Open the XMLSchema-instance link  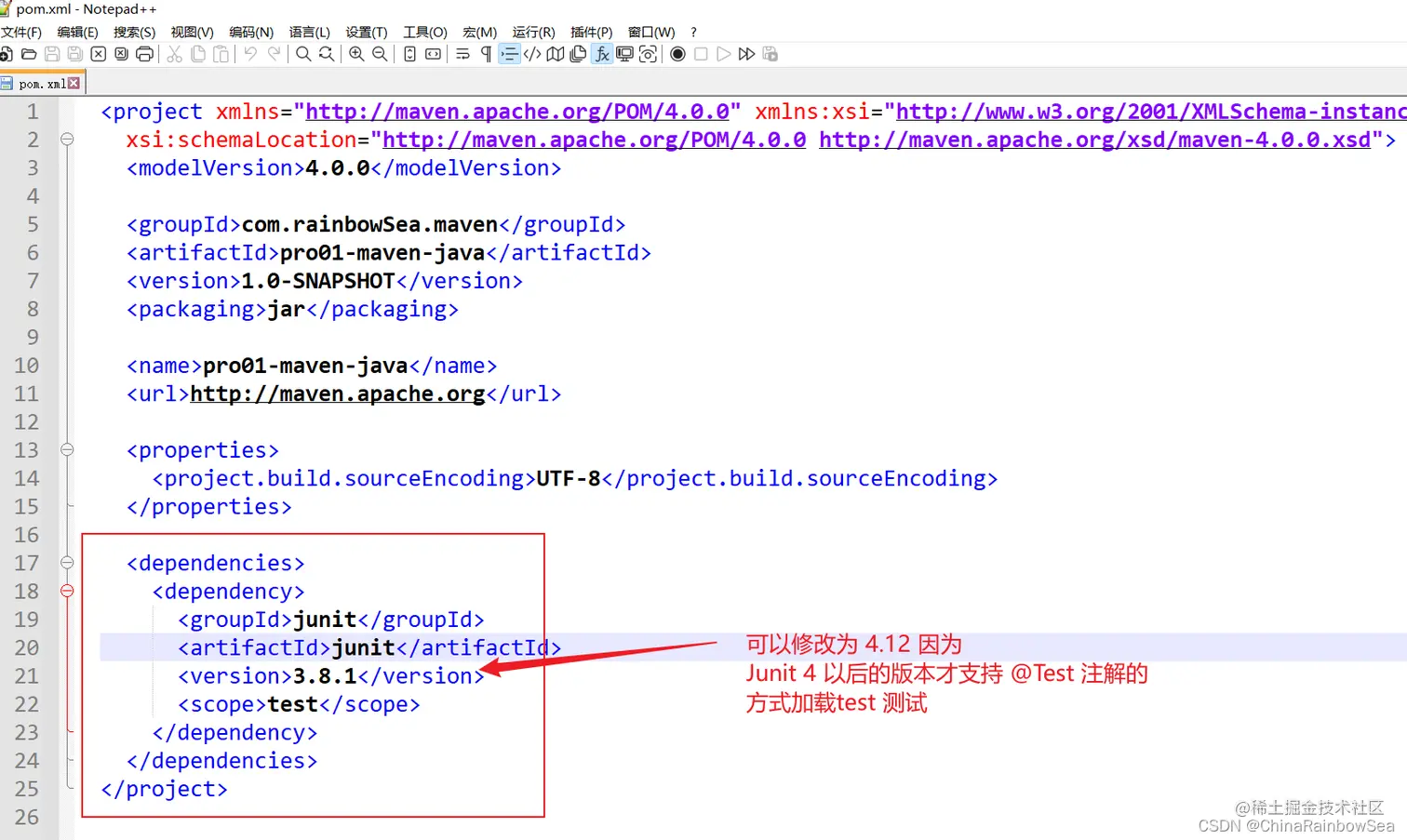(x=1151, y=112)
